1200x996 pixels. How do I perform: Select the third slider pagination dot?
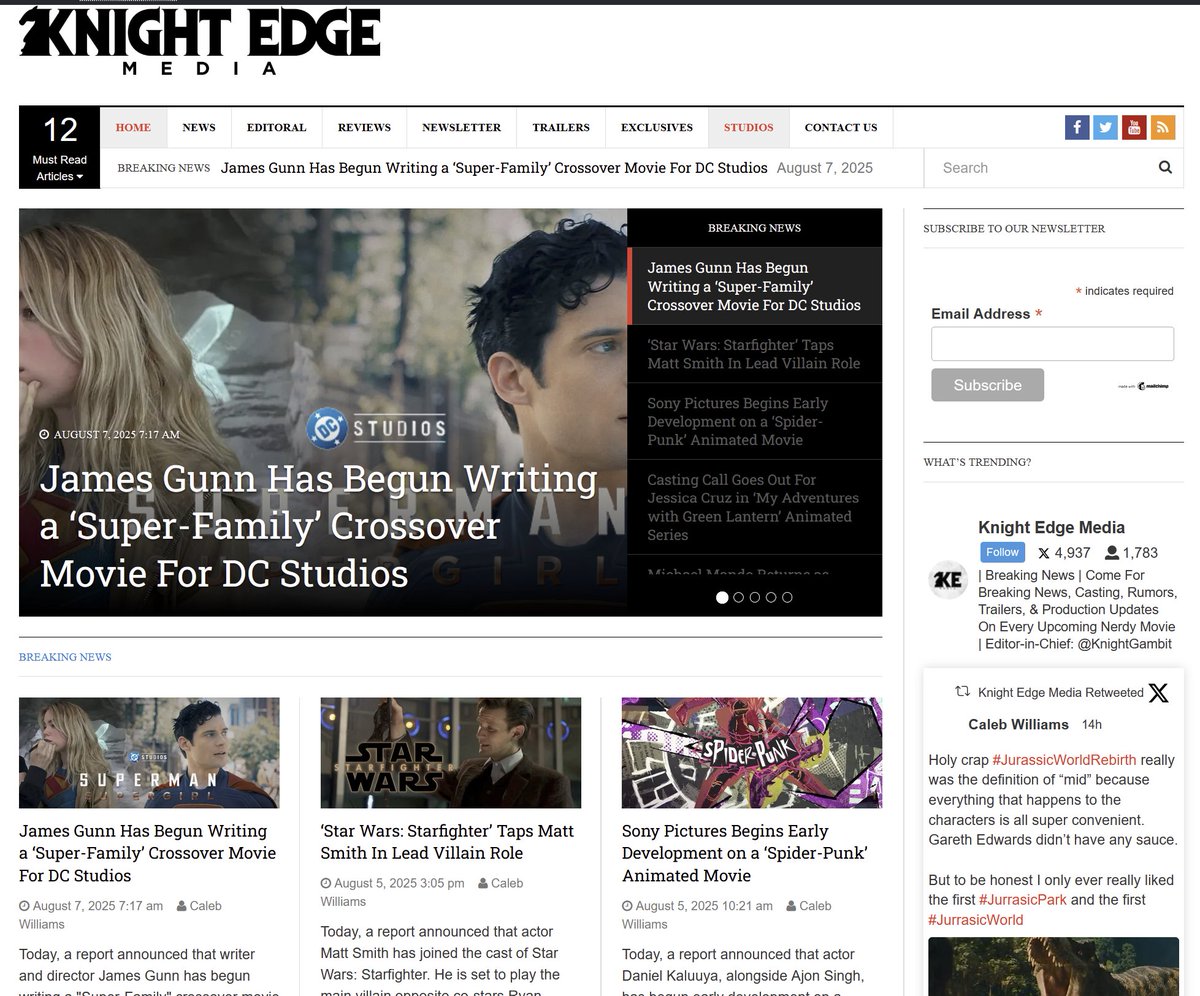pos(754,597)
